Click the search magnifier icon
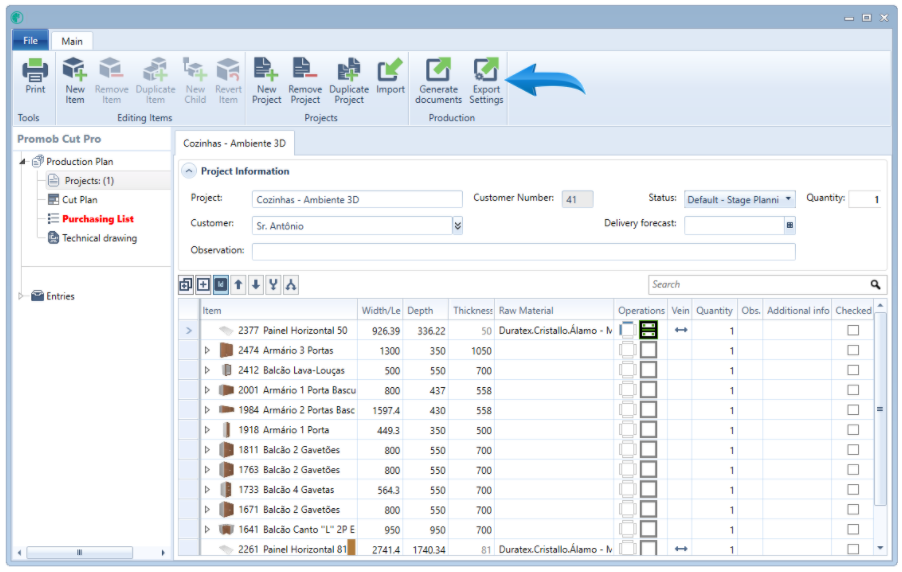This screenshot has width=902, height=572. click(x=875, y=284)
